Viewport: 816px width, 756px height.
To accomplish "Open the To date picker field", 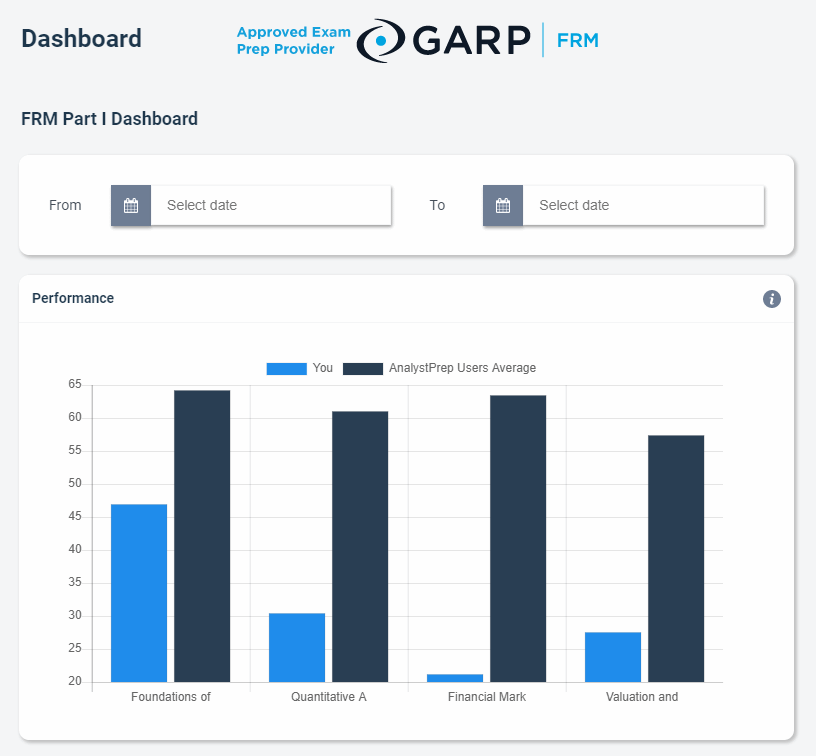I will tap(642, 206).
